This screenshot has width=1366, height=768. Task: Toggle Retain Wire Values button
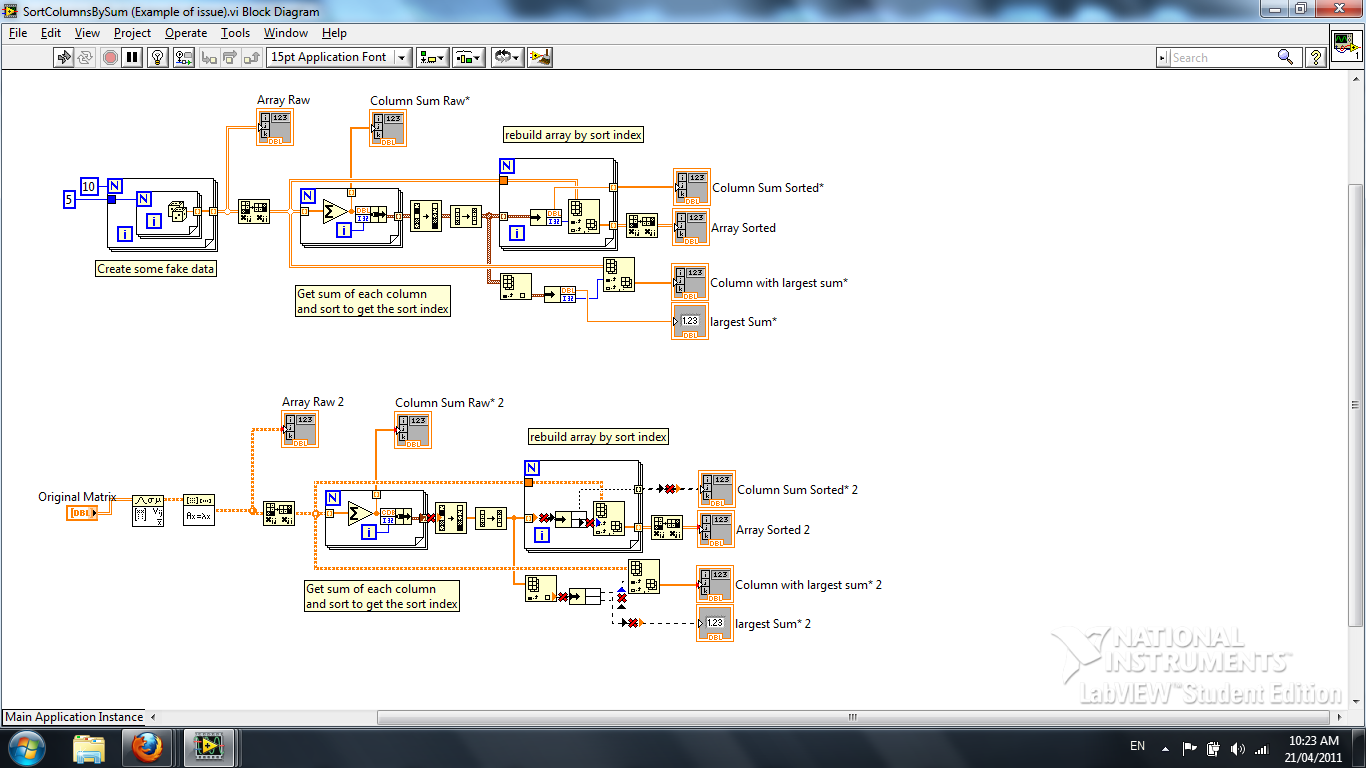(184, 57)
